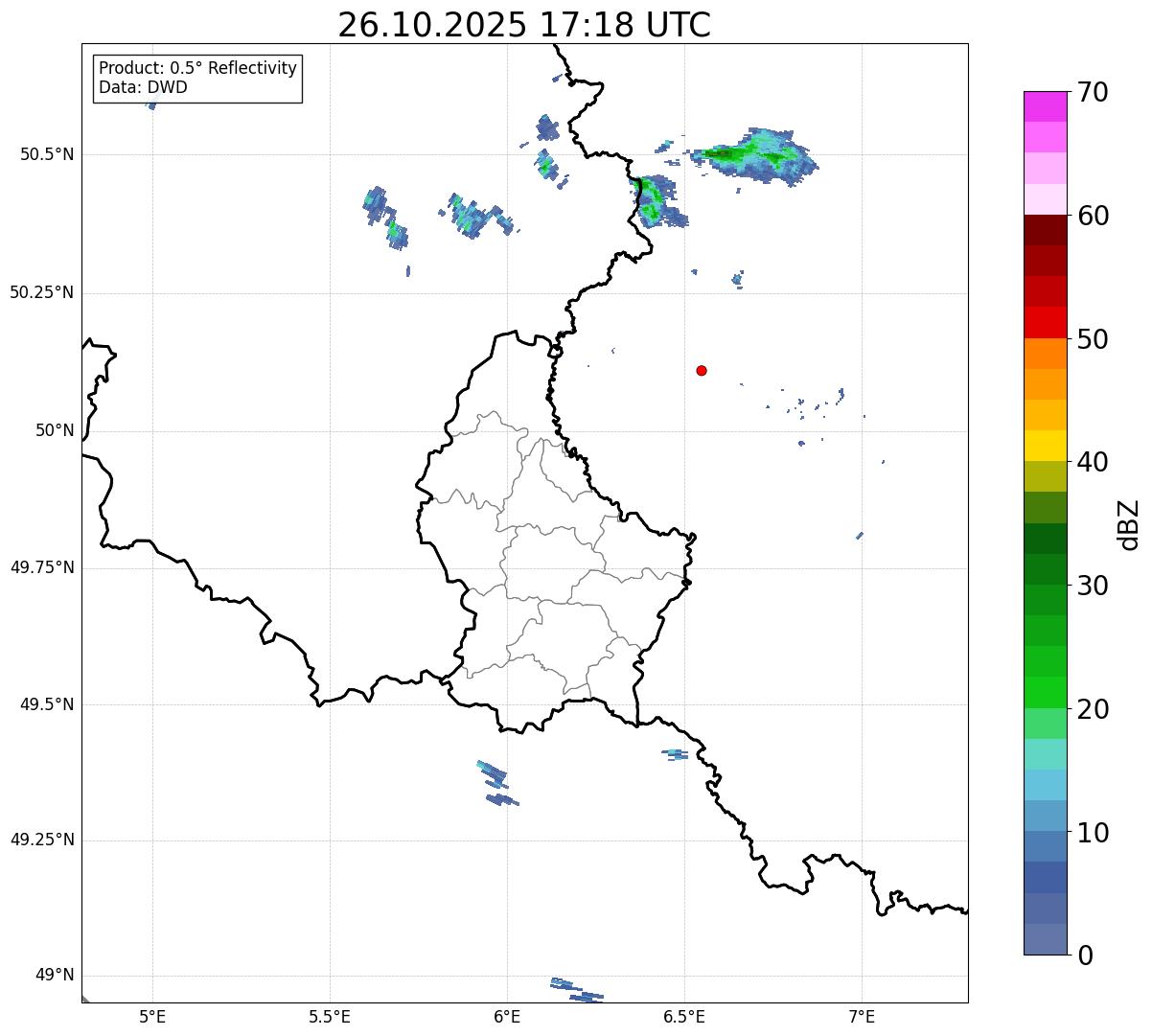Click the longitude label "7°E"

click(x=862, y=1016)
